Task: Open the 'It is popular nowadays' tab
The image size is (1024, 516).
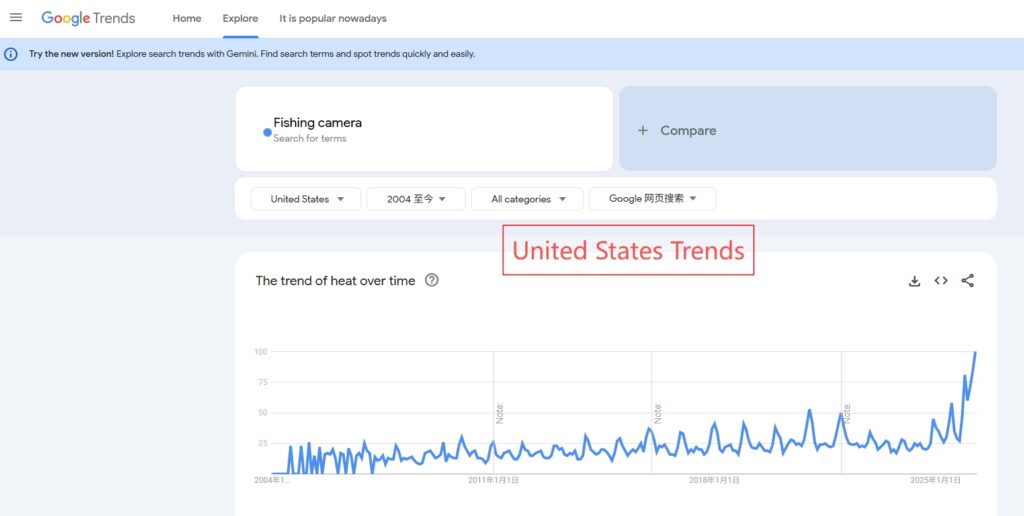Action: pyautogui.click(x=333, y=18)
